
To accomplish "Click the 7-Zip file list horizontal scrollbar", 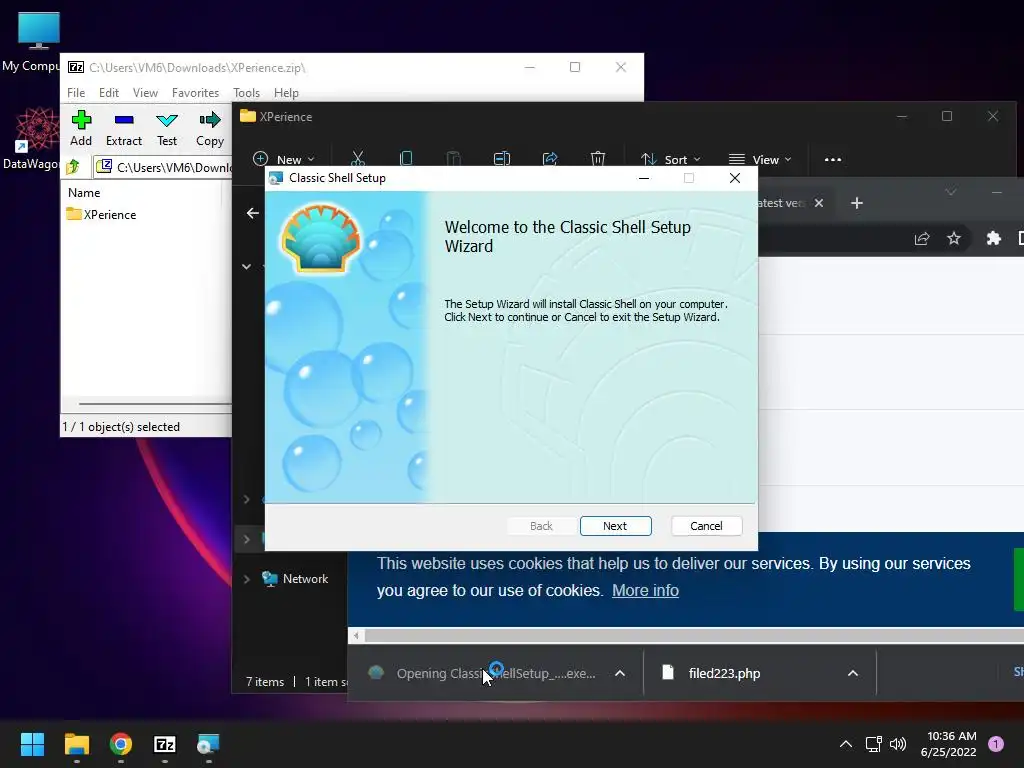I will (x=154, y=404).
